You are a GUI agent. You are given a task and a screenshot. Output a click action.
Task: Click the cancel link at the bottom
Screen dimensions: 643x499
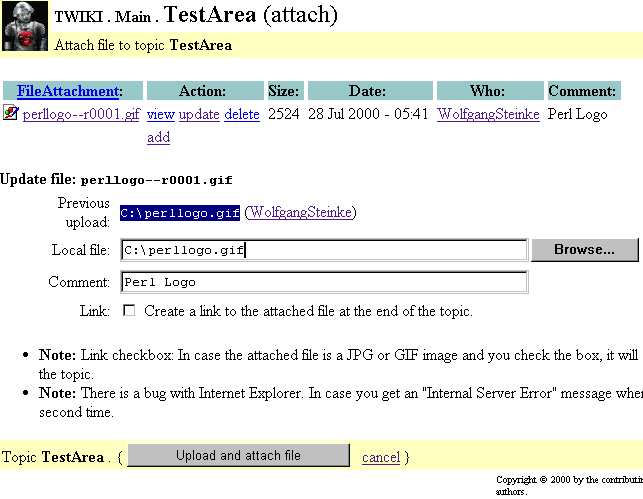click(x=380, y=457)
